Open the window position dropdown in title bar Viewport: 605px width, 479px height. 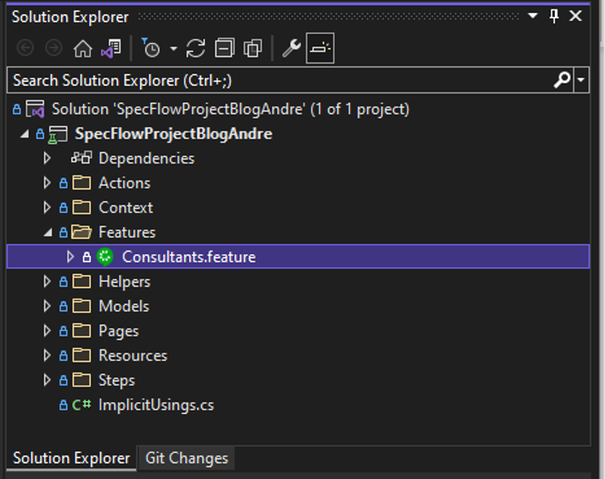[533, 16]
